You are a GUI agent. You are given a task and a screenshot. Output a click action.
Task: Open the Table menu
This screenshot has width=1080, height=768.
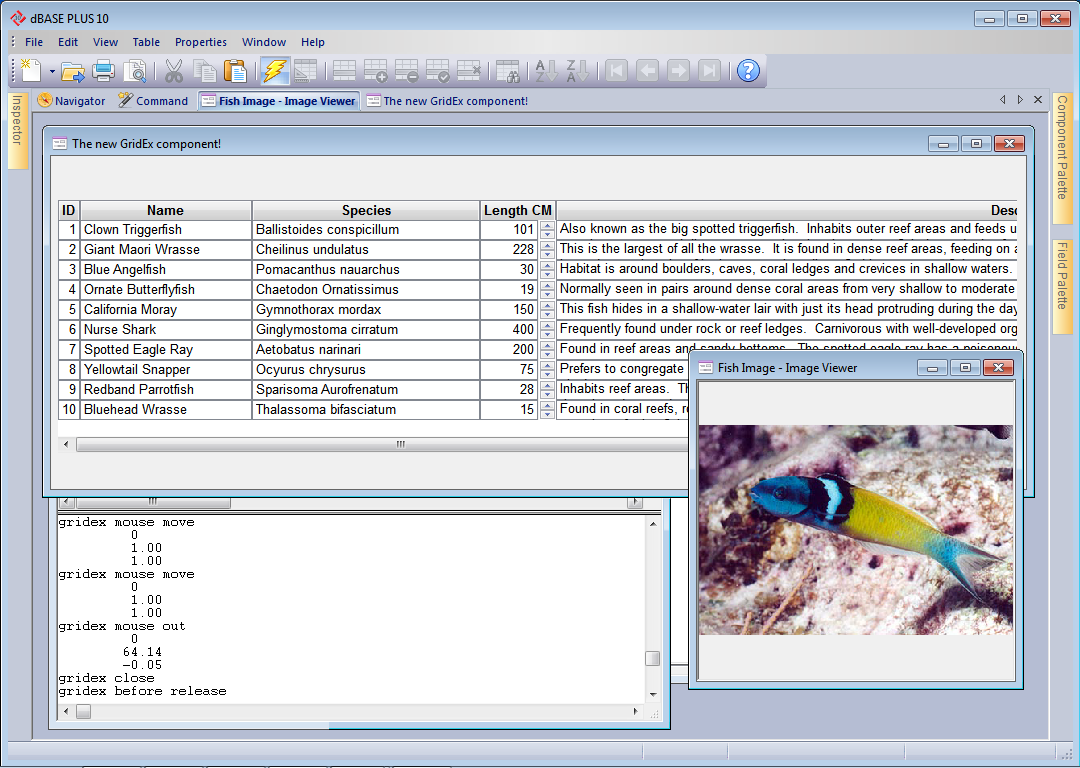tap(146, 42)
